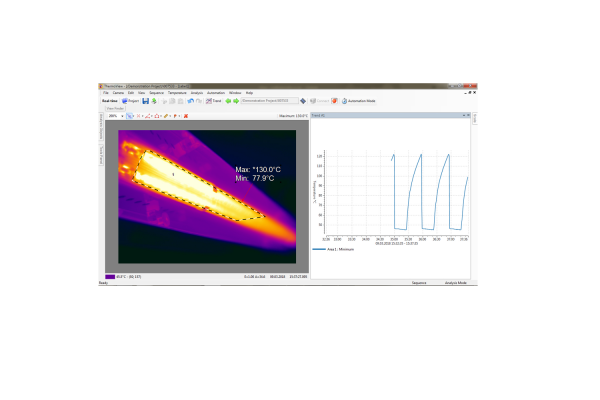This screenshot has height=400, width=600.
Task: Open the Temperature menu
Action: [x=177, y=92]
